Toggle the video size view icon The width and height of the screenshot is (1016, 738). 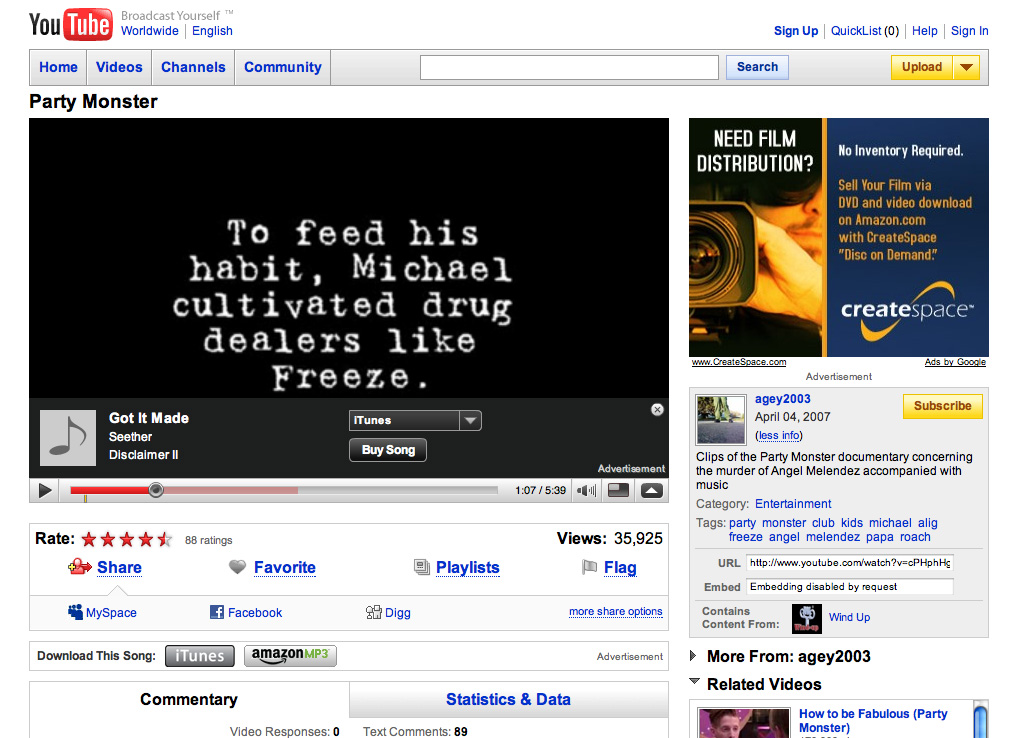pyautogui.click(x=618, y=490)
